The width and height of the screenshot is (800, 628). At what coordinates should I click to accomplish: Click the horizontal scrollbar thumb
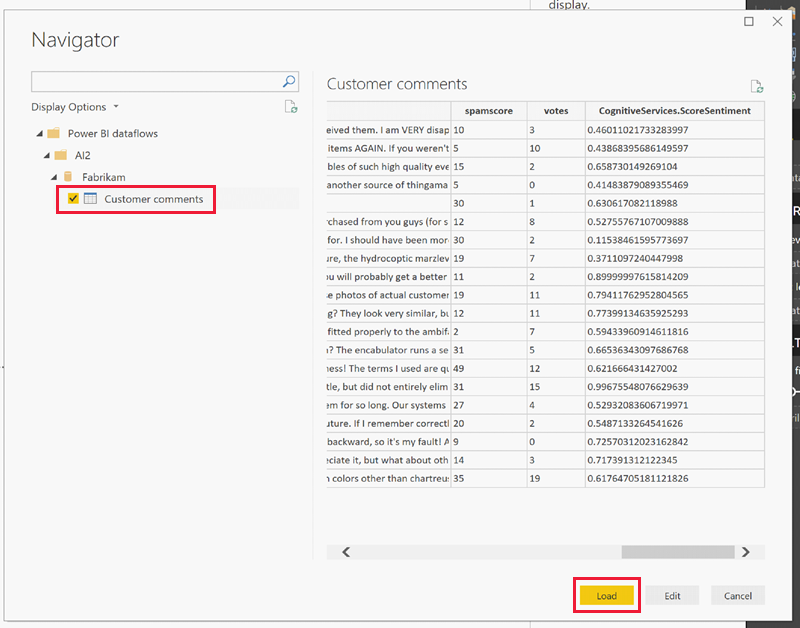coord(678,552)
